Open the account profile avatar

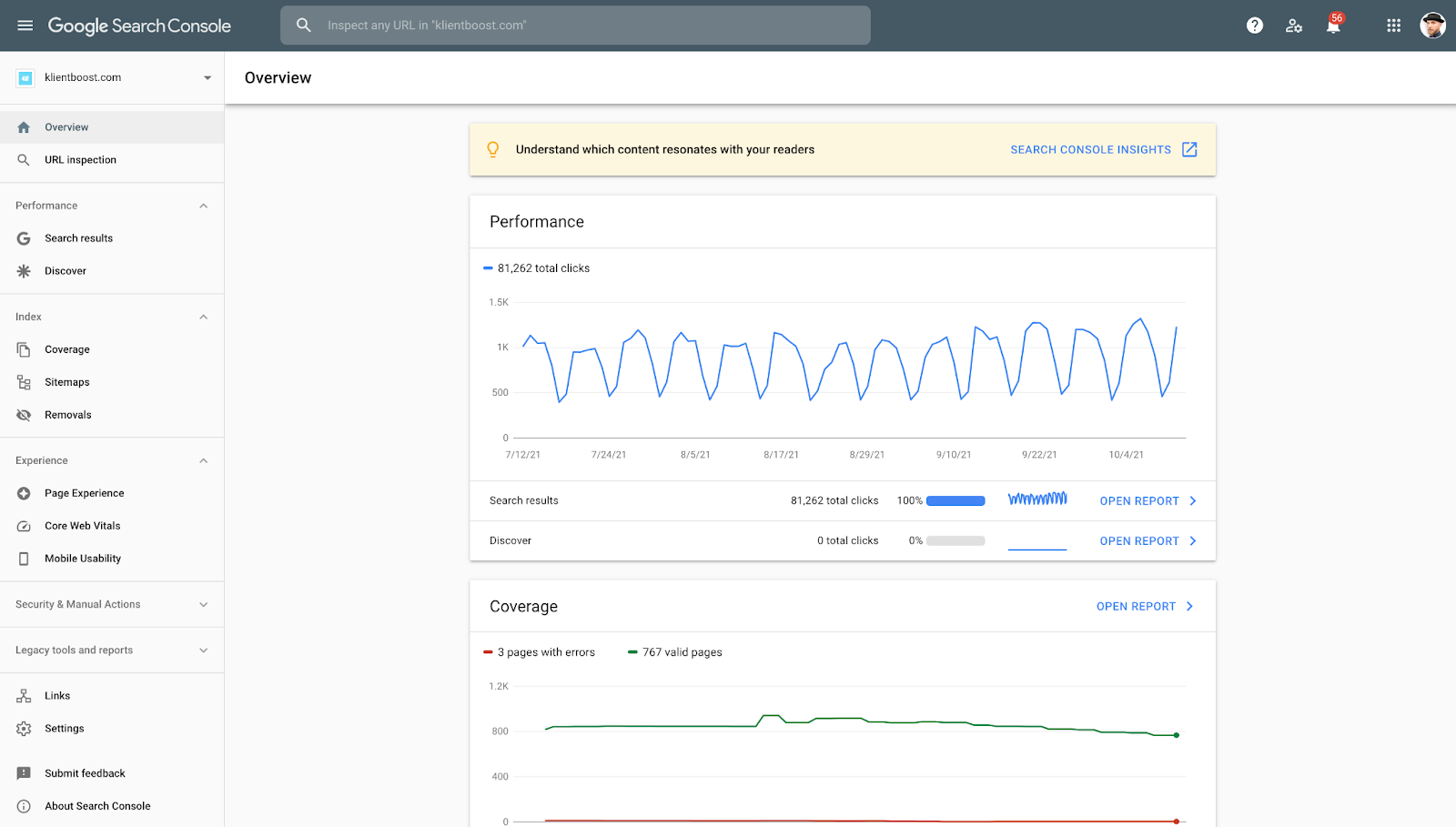(x=1432, y=25)
